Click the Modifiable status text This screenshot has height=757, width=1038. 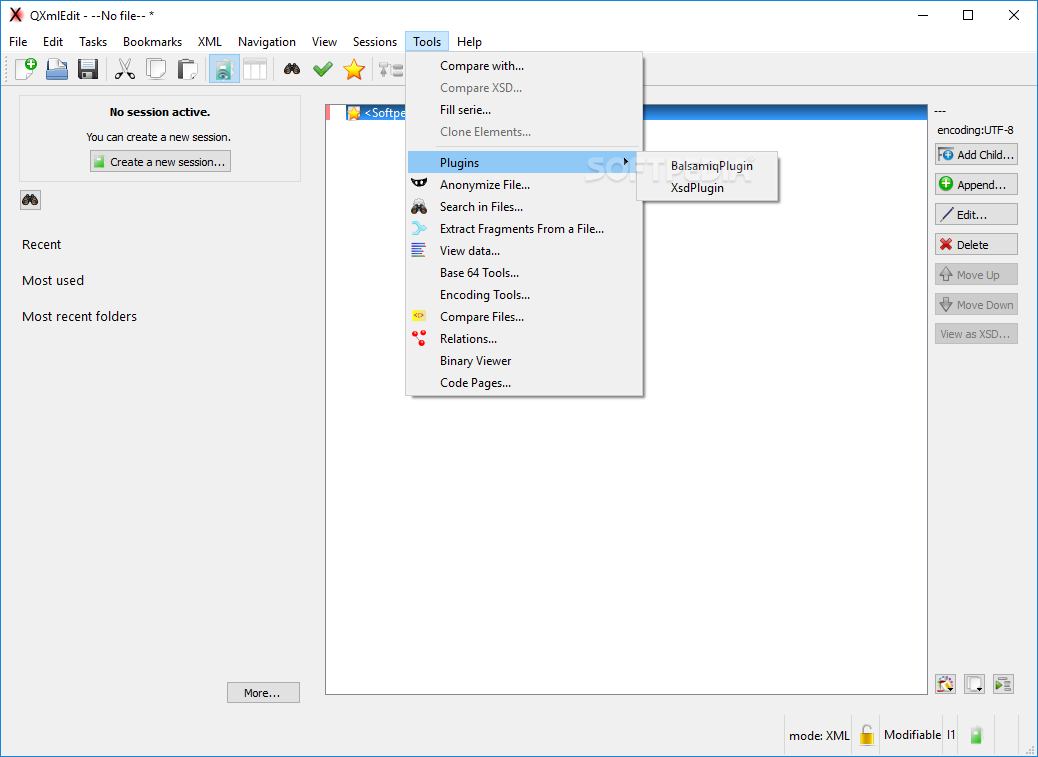coord(912,735)
